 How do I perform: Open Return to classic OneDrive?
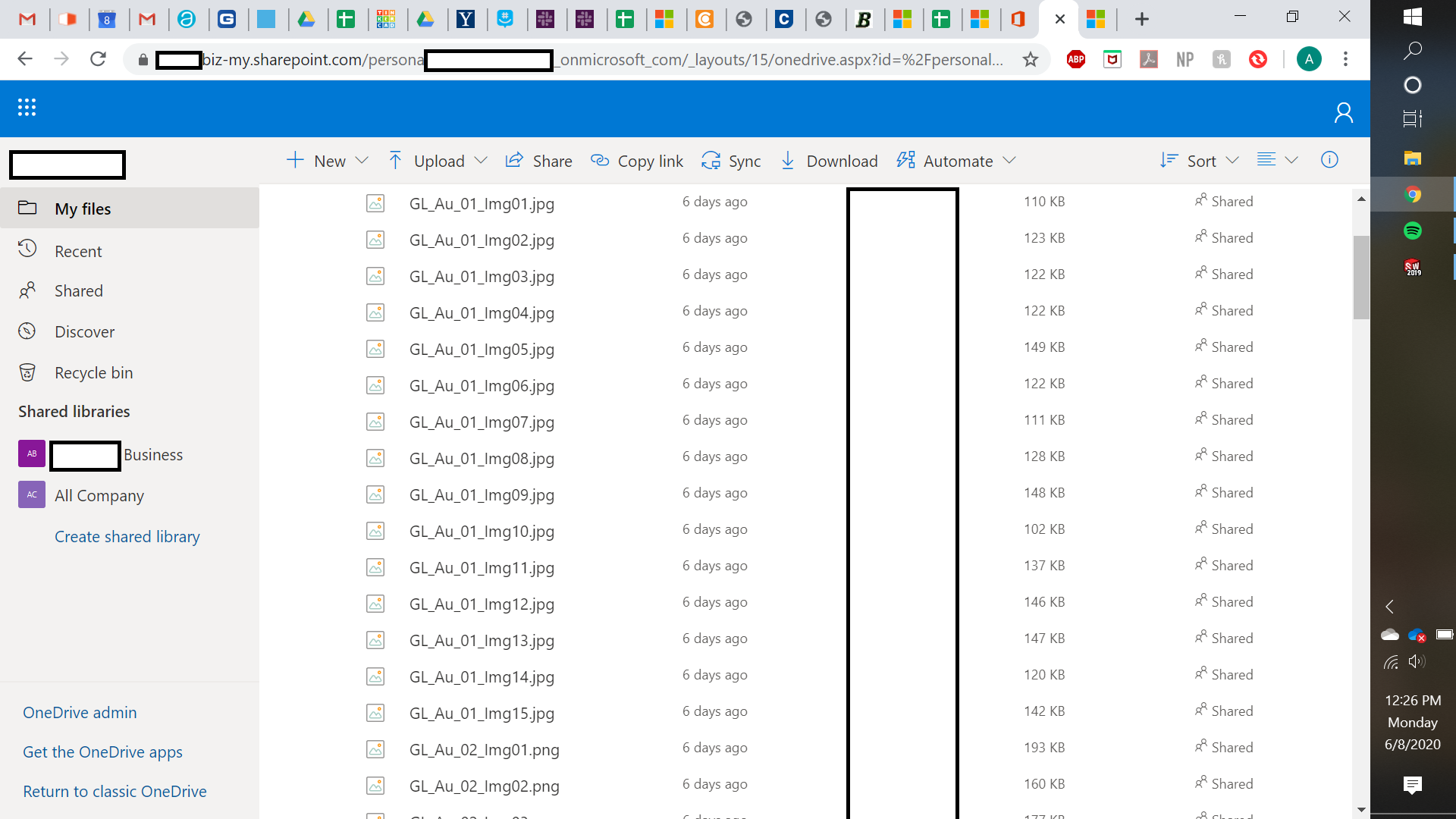(115, 791)
